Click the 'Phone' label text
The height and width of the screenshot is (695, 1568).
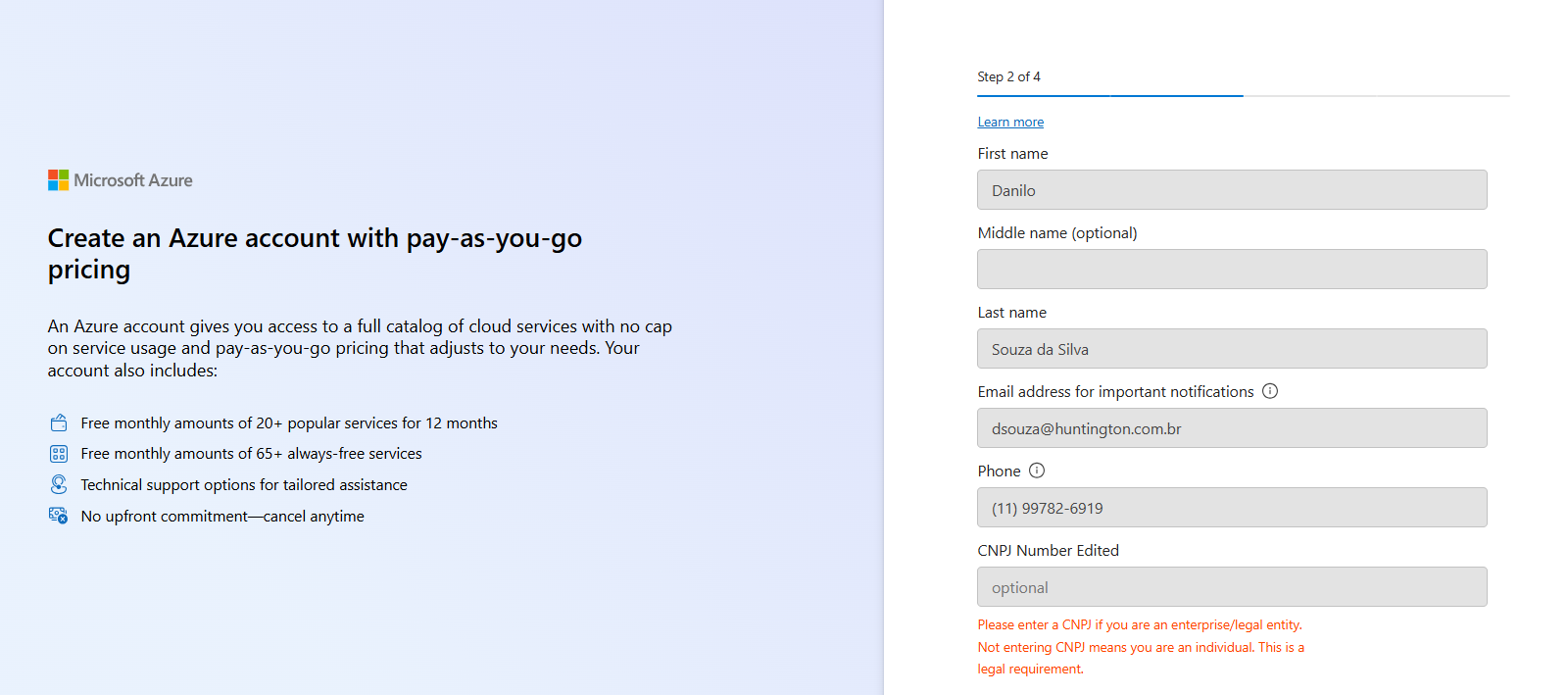[x=999, y=472]
